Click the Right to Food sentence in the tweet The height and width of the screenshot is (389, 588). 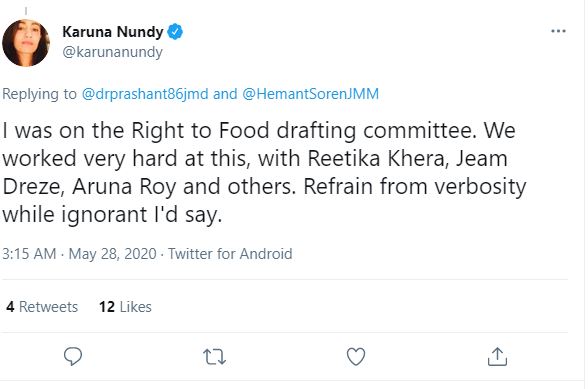pos(240,131)
